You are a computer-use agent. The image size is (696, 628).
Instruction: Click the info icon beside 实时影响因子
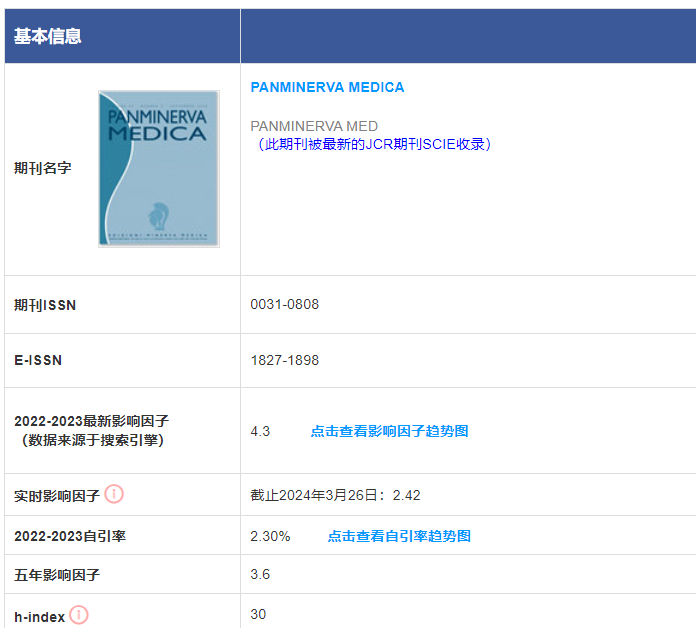[114, 494]
